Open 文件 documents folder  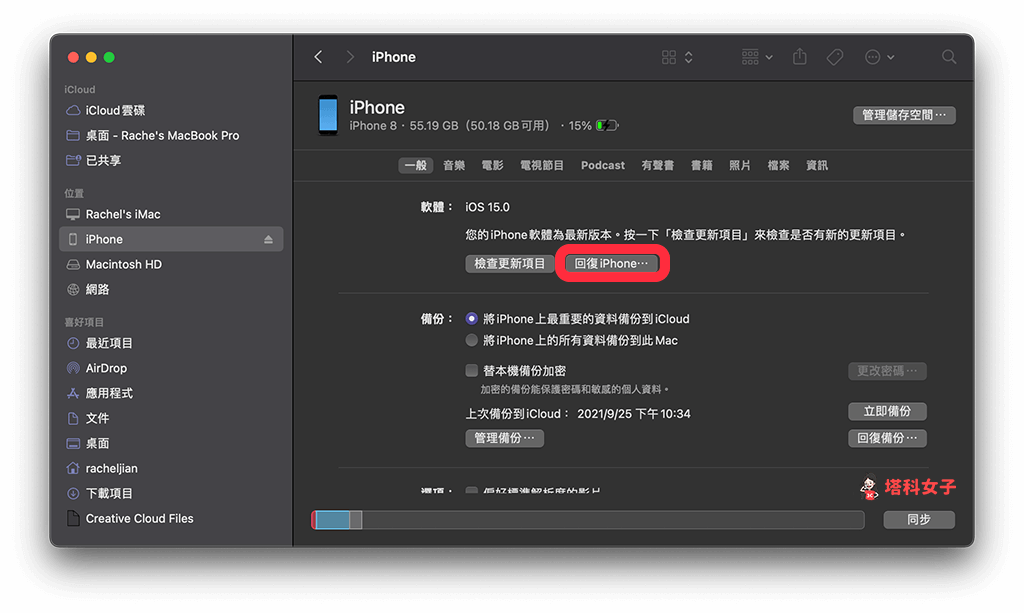click(x=88, y=418)
